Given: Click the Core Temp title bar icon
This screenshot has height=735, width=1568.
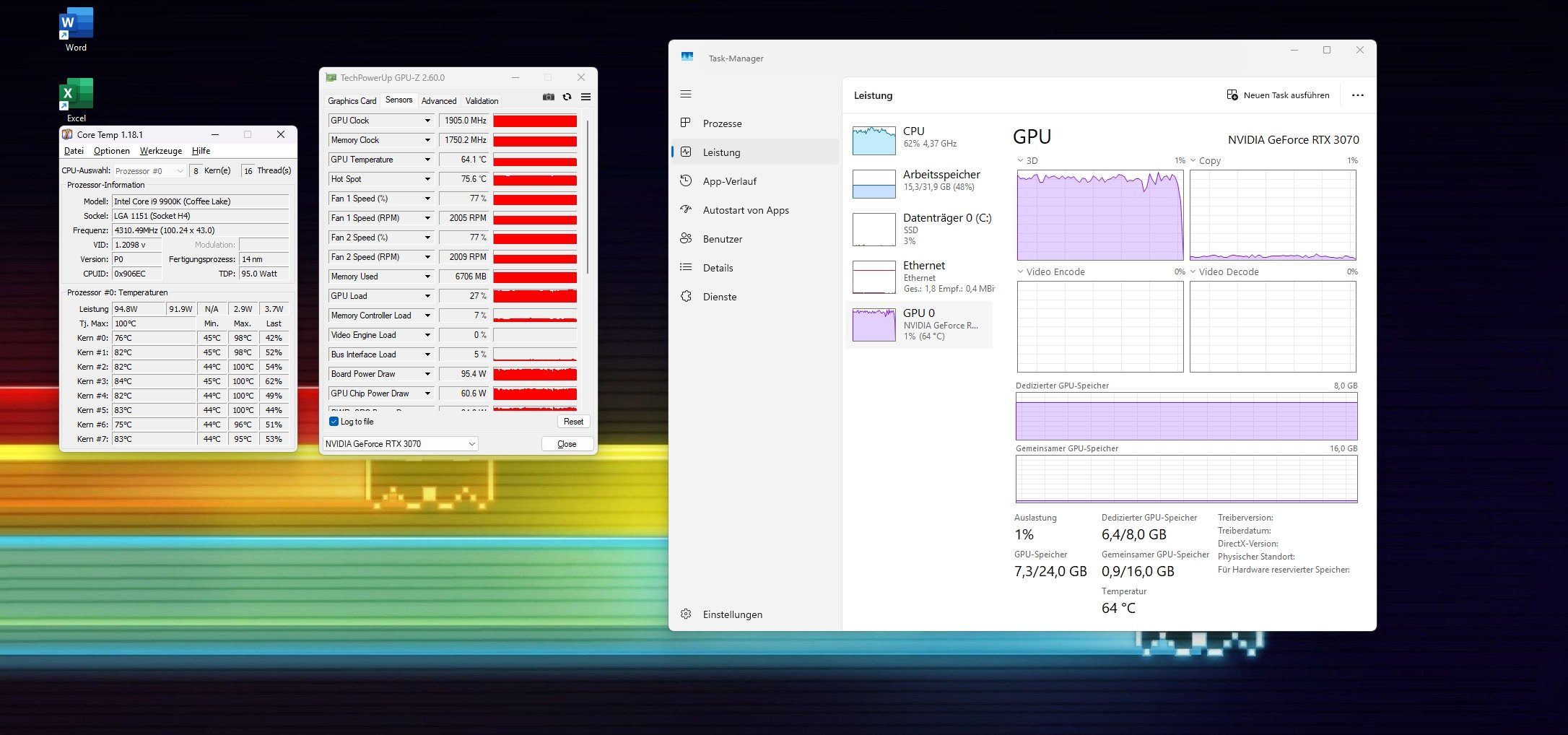Looking at the screenshot, I should tap(67, 134).
